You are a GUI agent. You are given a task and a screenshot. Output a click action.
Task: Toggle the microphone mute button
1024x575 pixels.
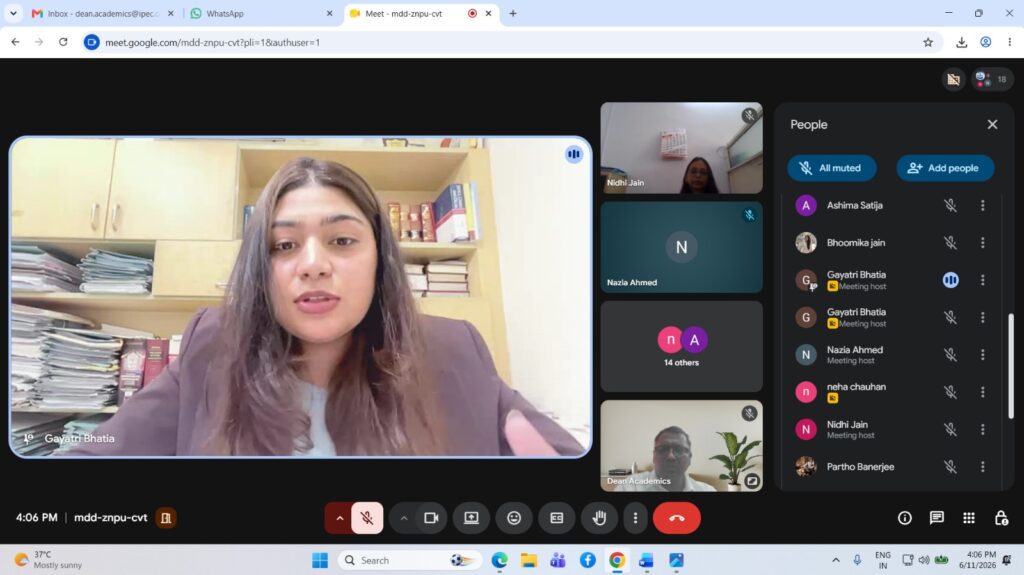point(367,518)
